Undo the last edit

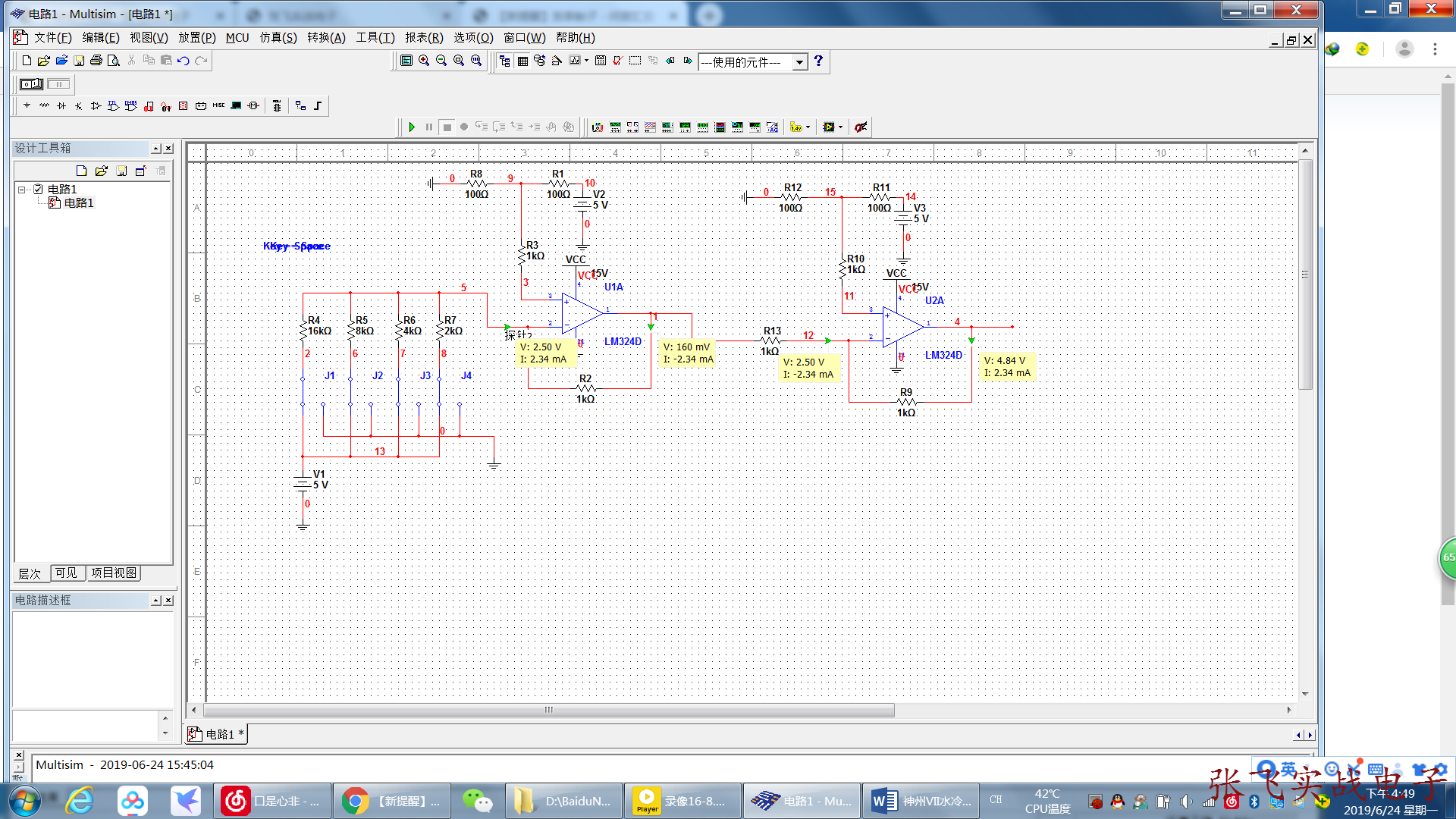click(x=184, y=61)
